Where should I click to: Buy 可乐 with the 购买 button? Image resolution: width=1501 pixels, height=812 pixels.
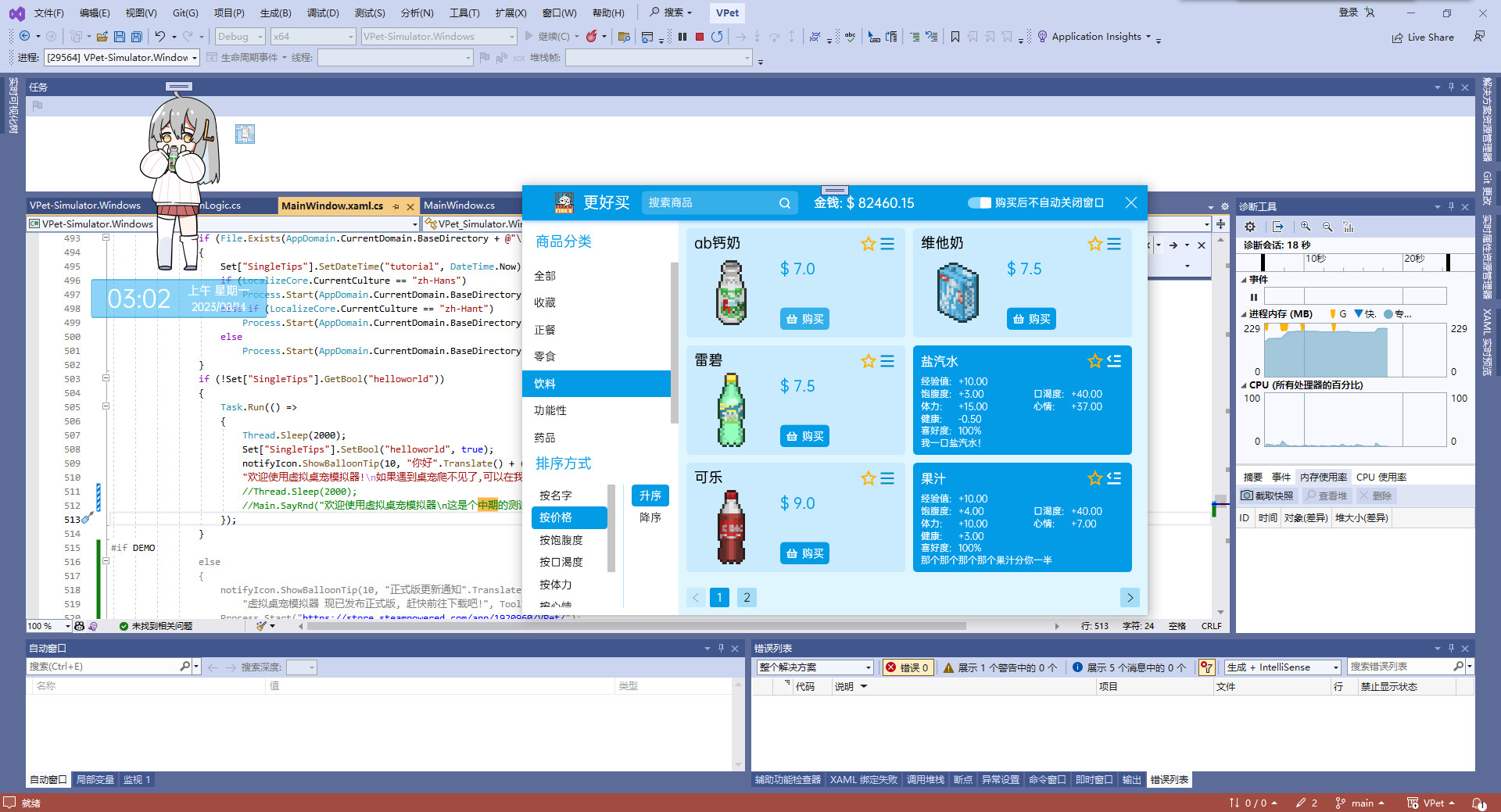(x=804, y=553)
